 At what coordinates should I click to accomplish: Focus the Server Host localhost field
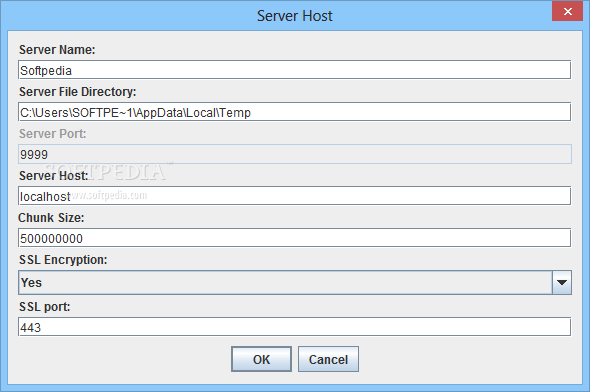click(x=294, y=196)
